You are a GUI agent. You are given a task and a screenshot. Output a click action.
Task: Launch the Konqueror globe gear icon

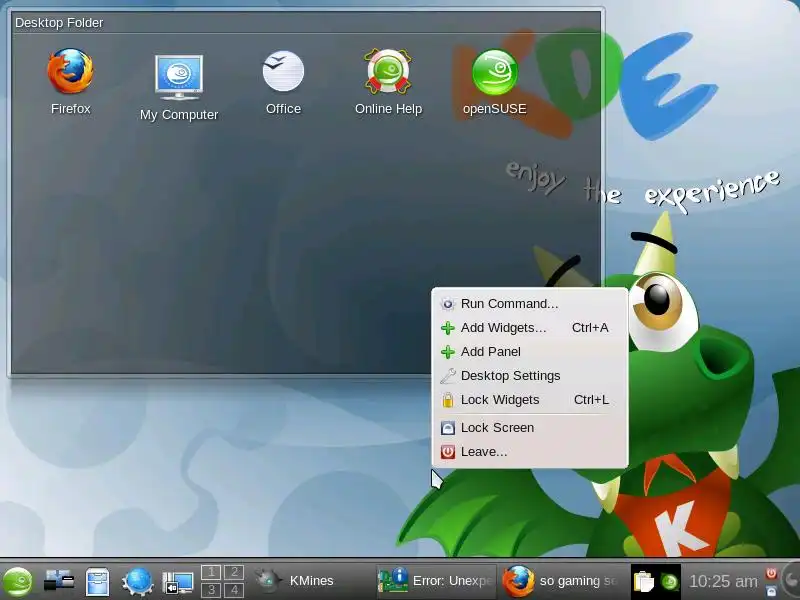pos(137,581)
